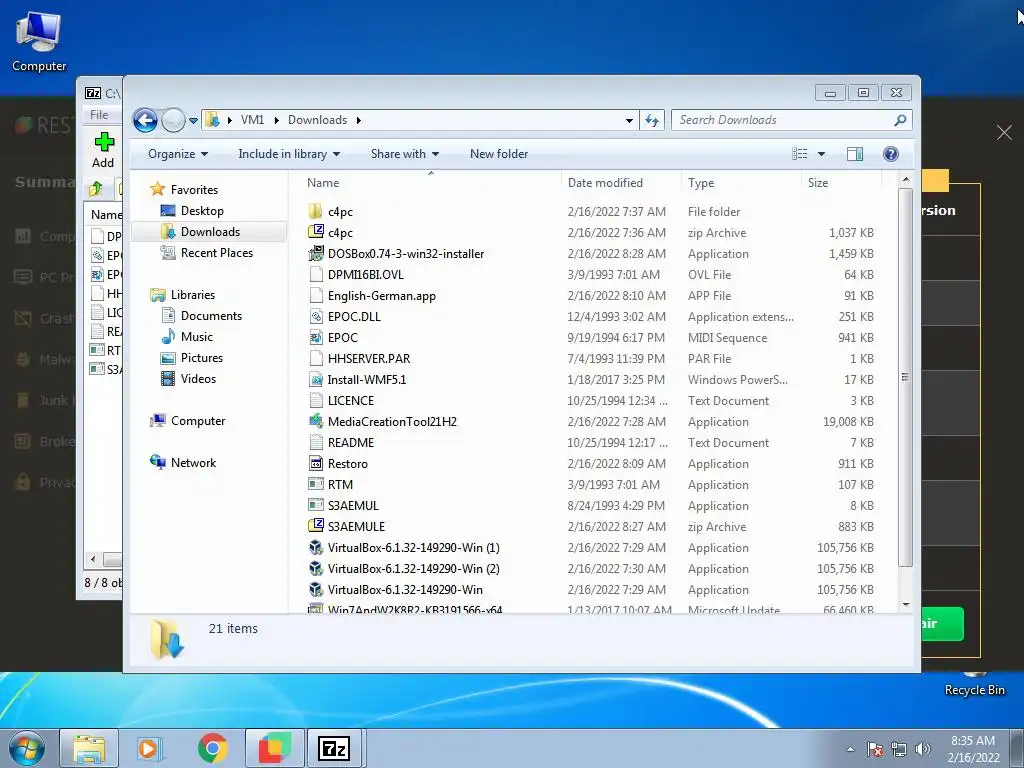Open the Music library
The image size is (1024, 768).
187,336
